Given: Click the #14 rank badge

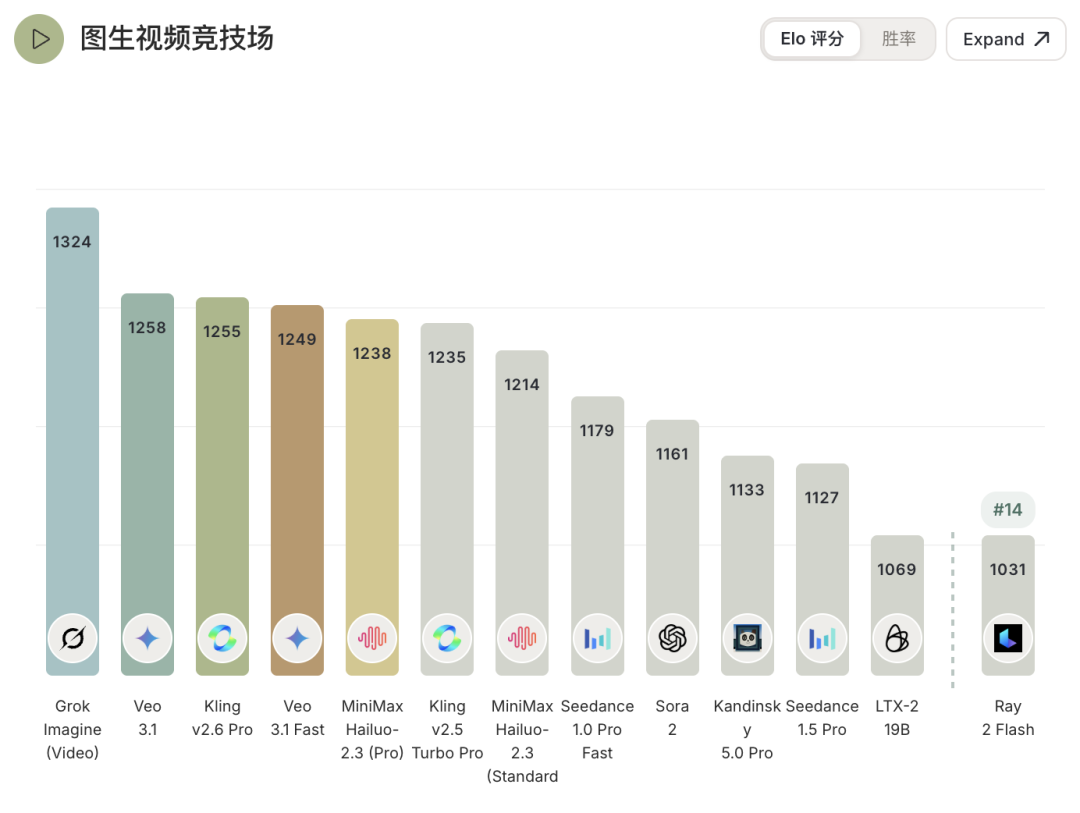Looking at the screenshot, I should 1008,510.
